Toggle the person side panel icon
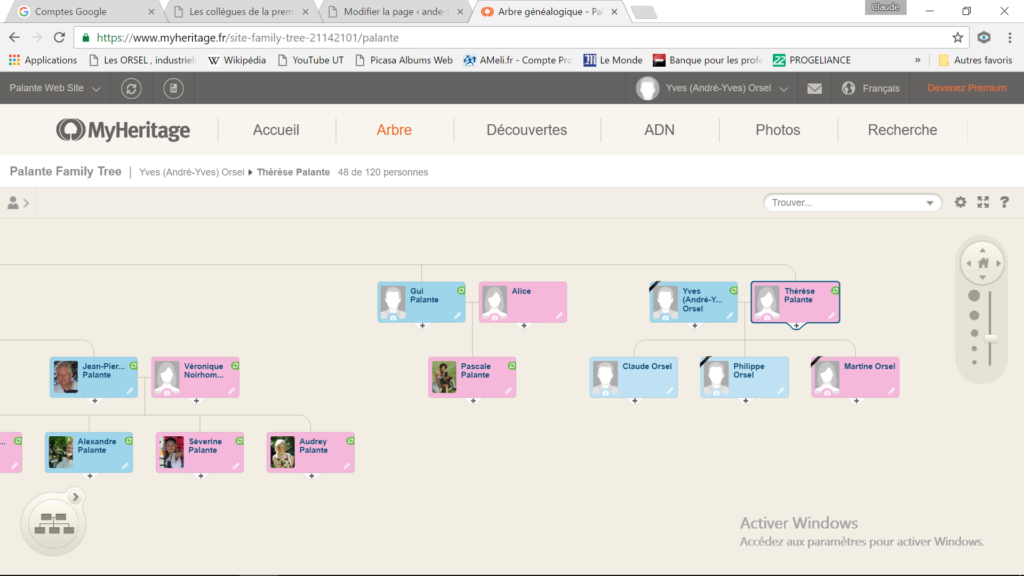This screenshot has width=1024, height=576. pyautogui.click(x=18, y=203)
